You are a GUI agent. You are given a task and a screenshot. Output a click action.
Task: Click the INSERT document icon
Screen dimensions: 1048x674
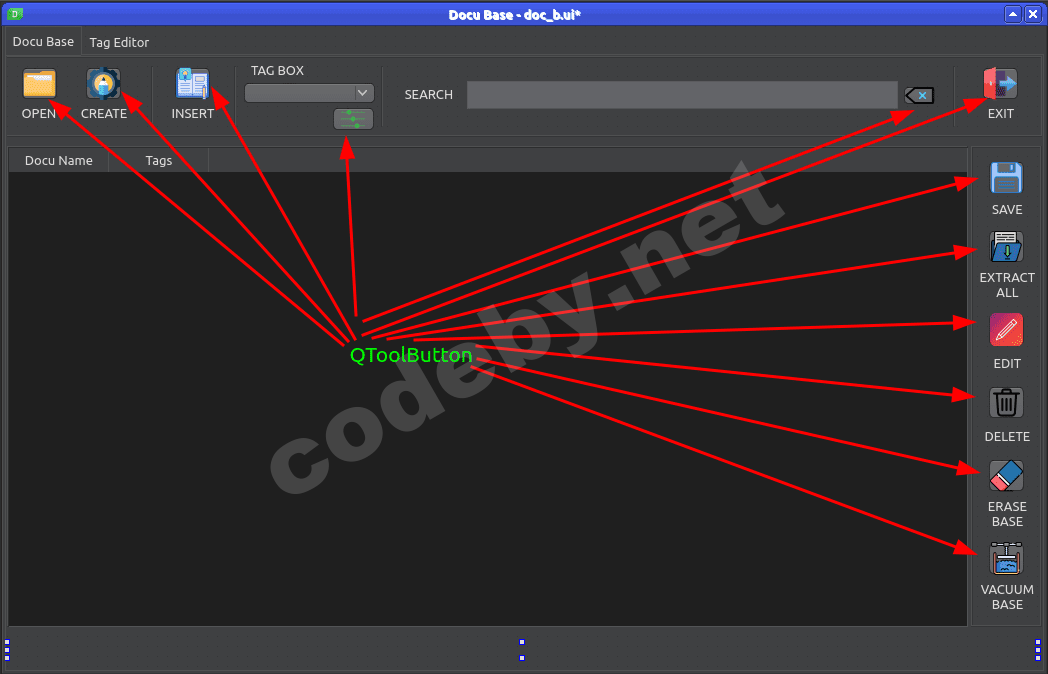[x=192, y=84]
